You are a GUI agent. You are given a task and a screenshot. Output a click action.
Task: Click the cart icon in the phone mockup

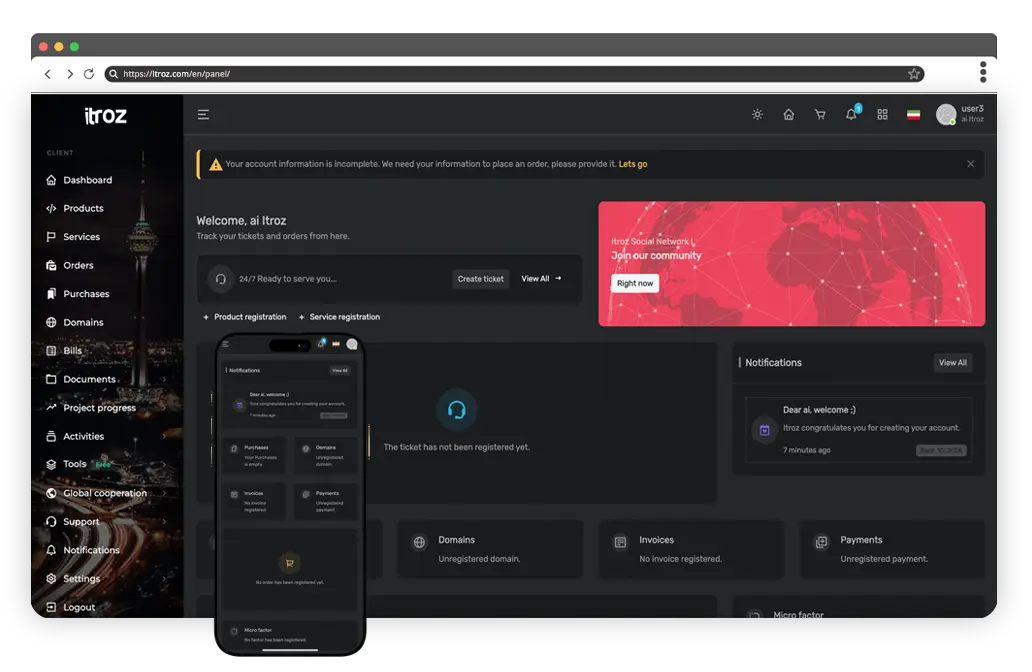pos(289,563)
